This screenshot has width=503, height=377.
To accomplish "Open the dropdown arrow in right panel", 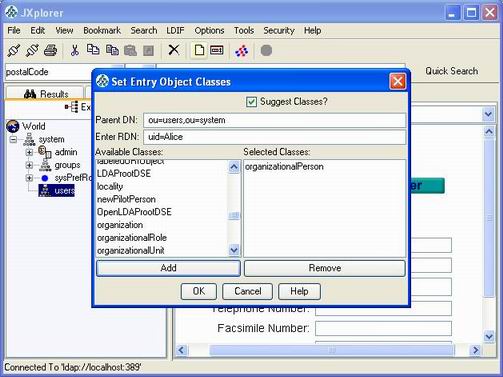I will coord(488,114).
